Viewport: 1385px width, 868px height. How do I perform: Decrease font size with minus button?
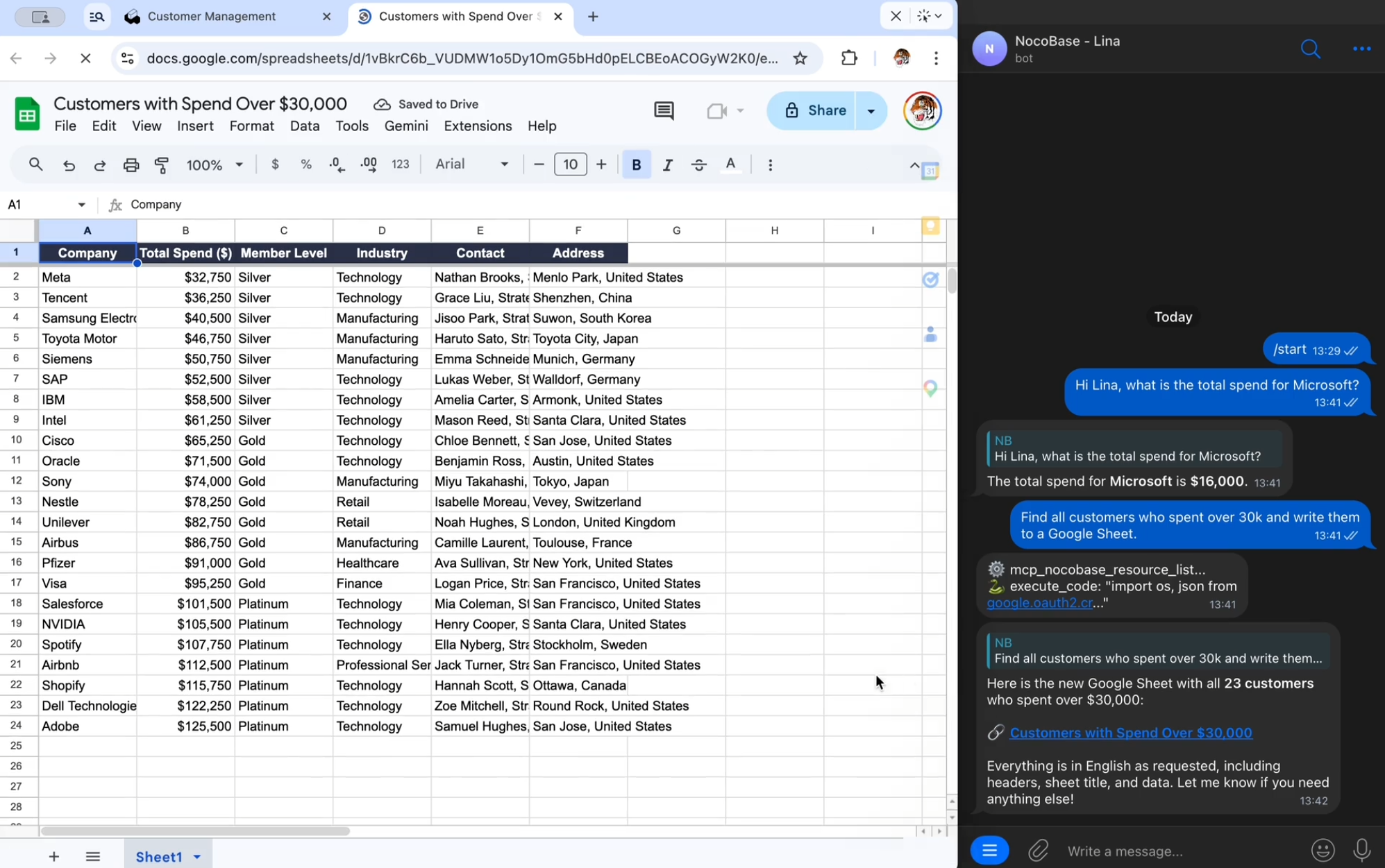[x=539, y=164]
